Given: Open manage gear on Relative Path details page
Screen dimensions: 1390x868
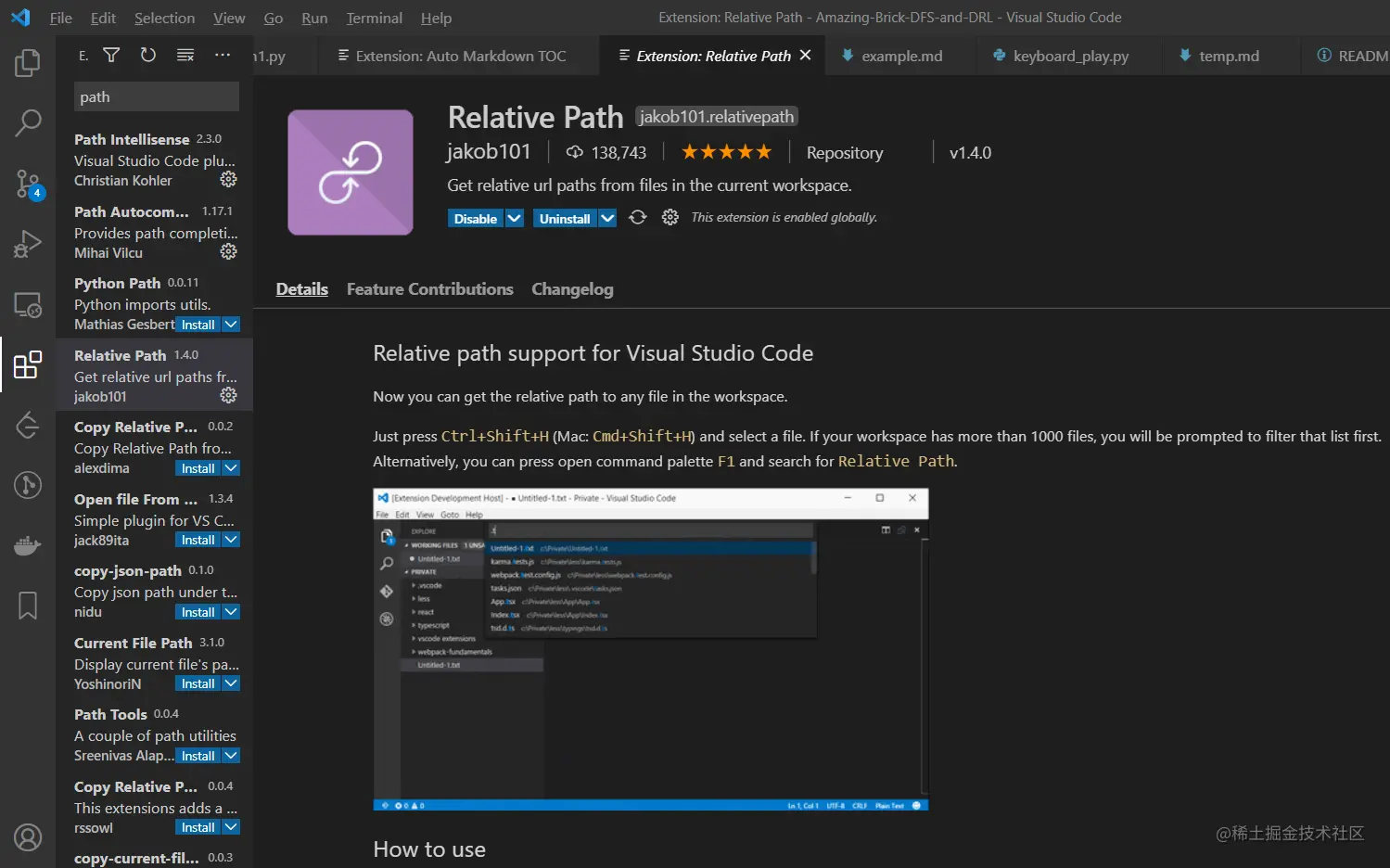Looking at the screenshot, I should [670, 218].
